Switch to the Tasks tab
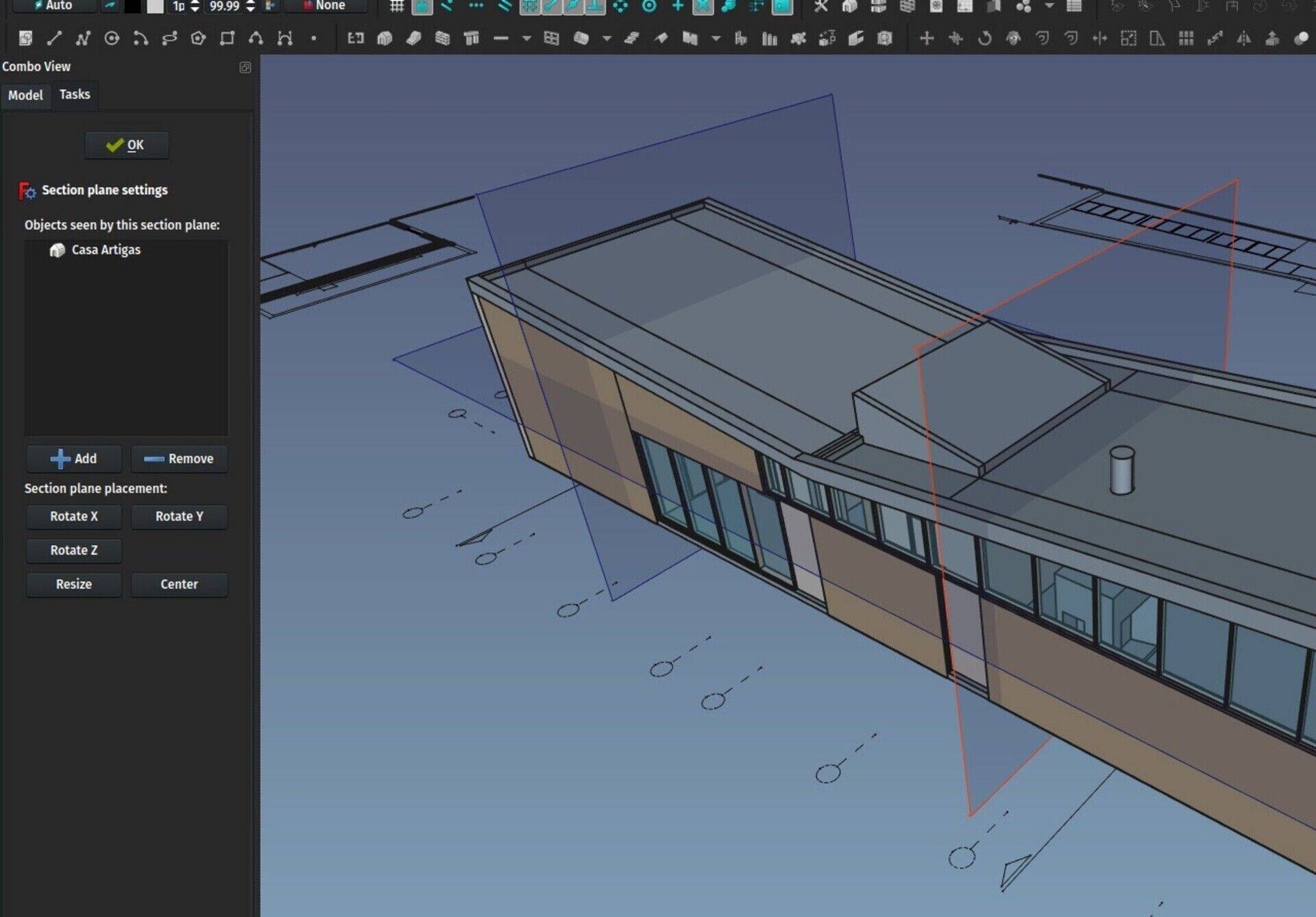1316x917 pixels. tap(75, 95)
